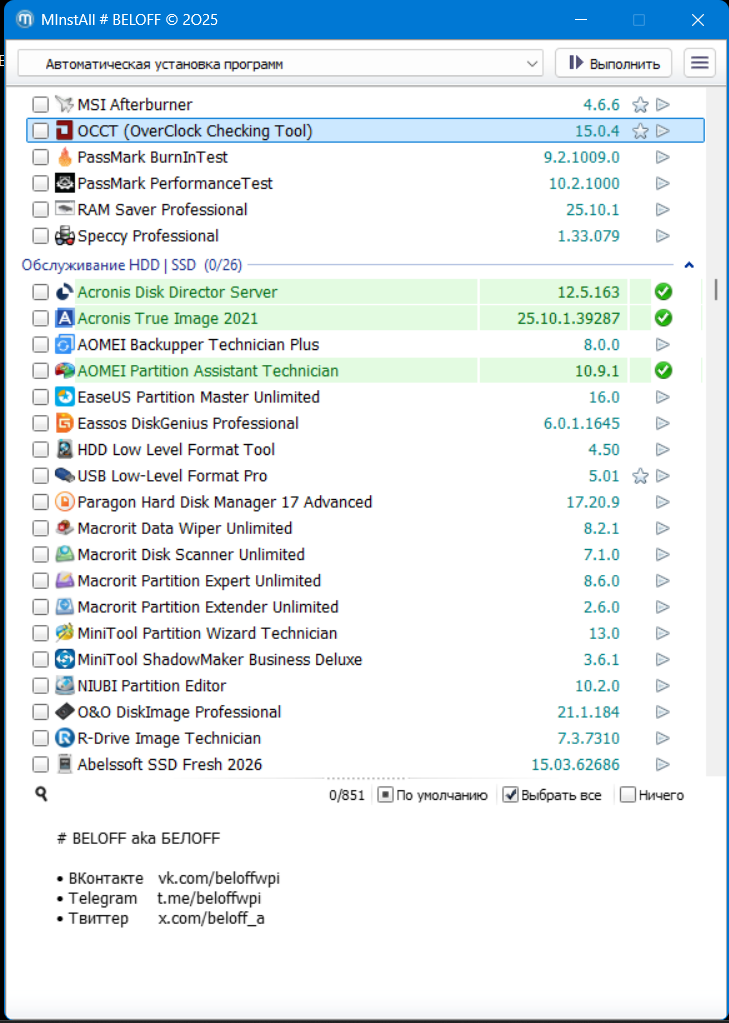Viewport: 729px width, 1023px height.
Task: Click the search magnifier icon at bottom left
Action: 41,794
